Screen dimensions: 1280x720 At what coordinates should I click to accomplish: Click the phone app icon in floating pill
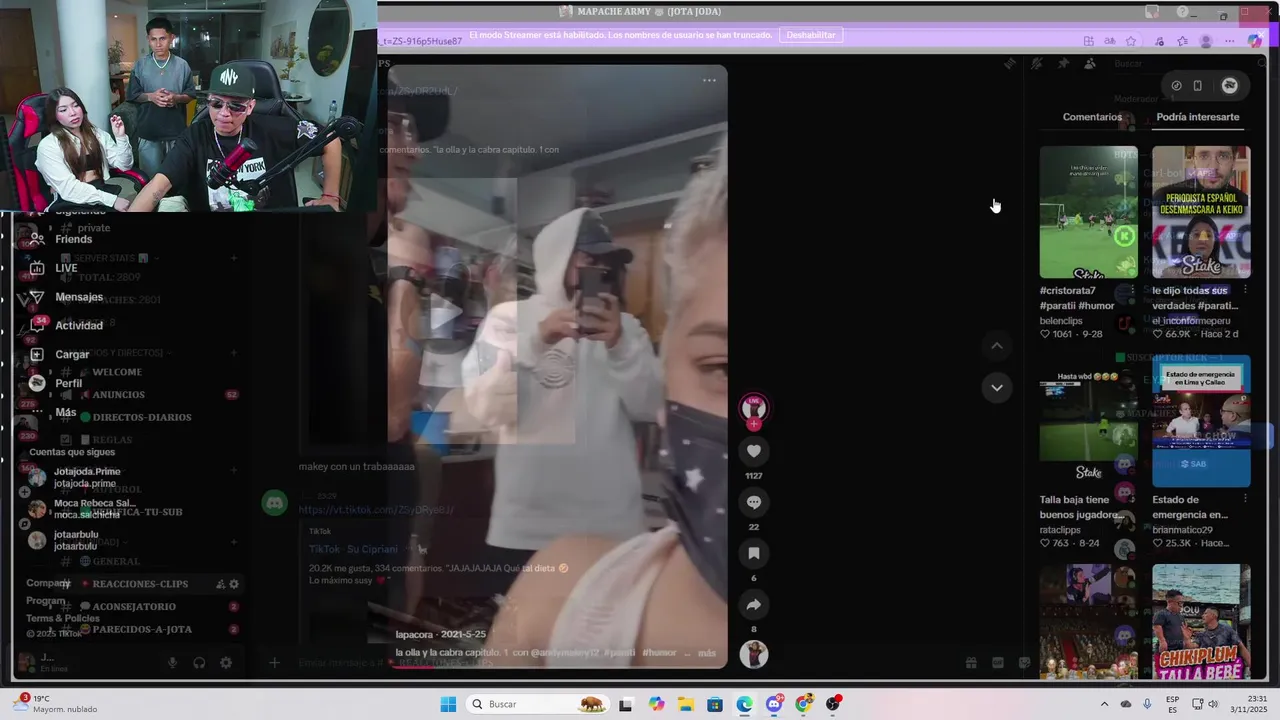tap(1198, 86)
